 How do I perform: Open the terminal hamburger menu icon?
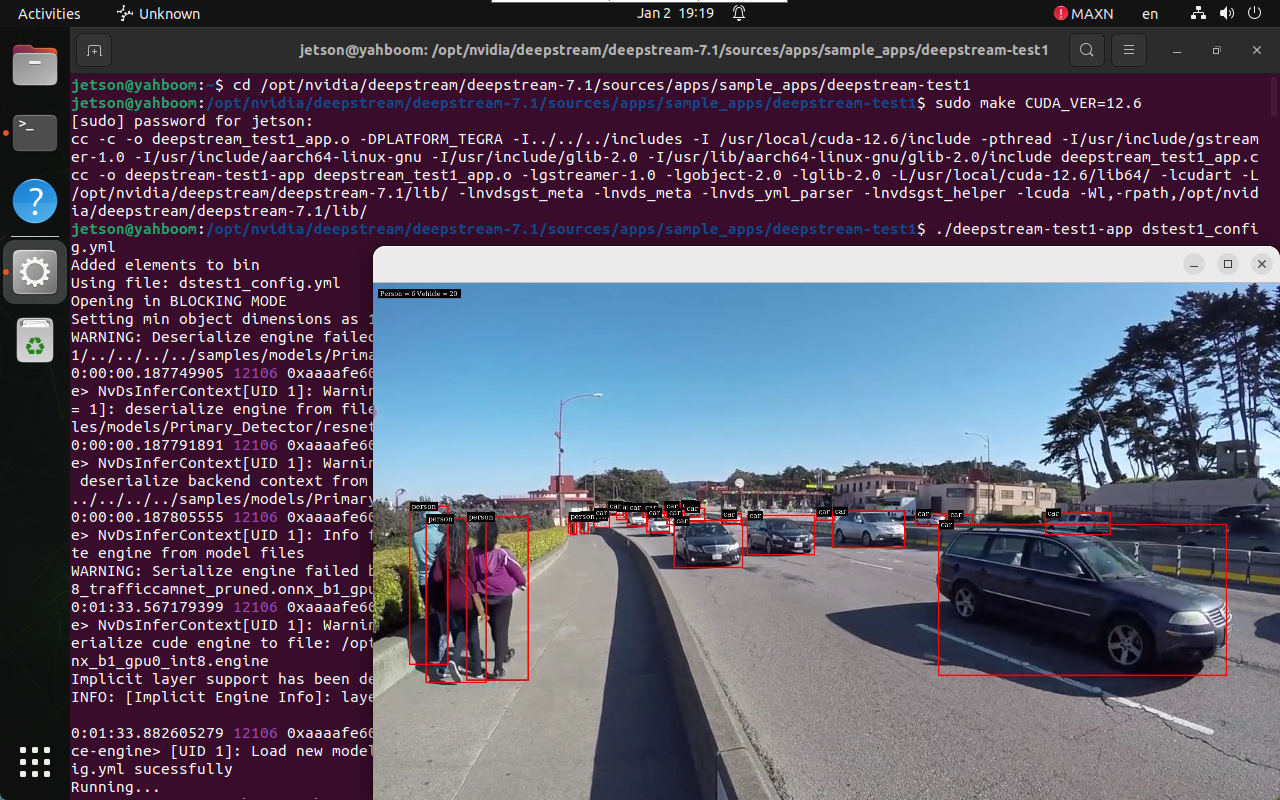[1128, 49]
